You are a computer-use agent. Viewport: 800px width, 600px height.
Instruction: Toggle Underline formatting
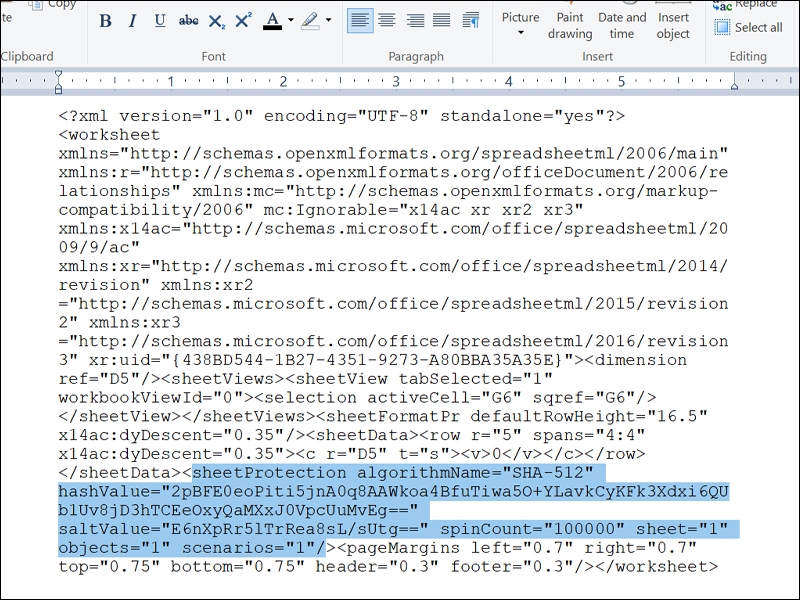160,21
